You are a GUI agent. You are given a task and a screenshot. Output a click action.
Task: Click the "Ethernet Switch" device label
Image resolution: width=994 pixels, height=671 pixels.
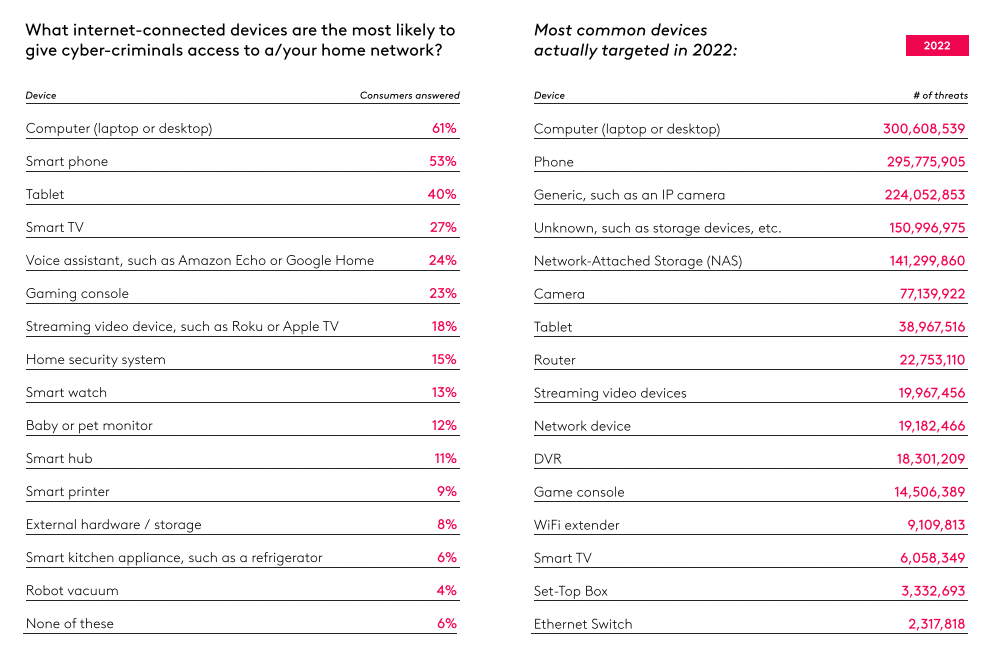[x=583, y=624]
